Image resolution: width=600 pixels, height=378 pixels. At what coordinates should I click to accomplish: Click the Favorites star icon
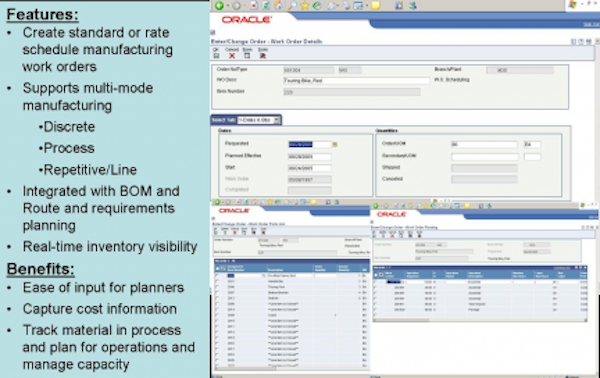click(305, 5)
